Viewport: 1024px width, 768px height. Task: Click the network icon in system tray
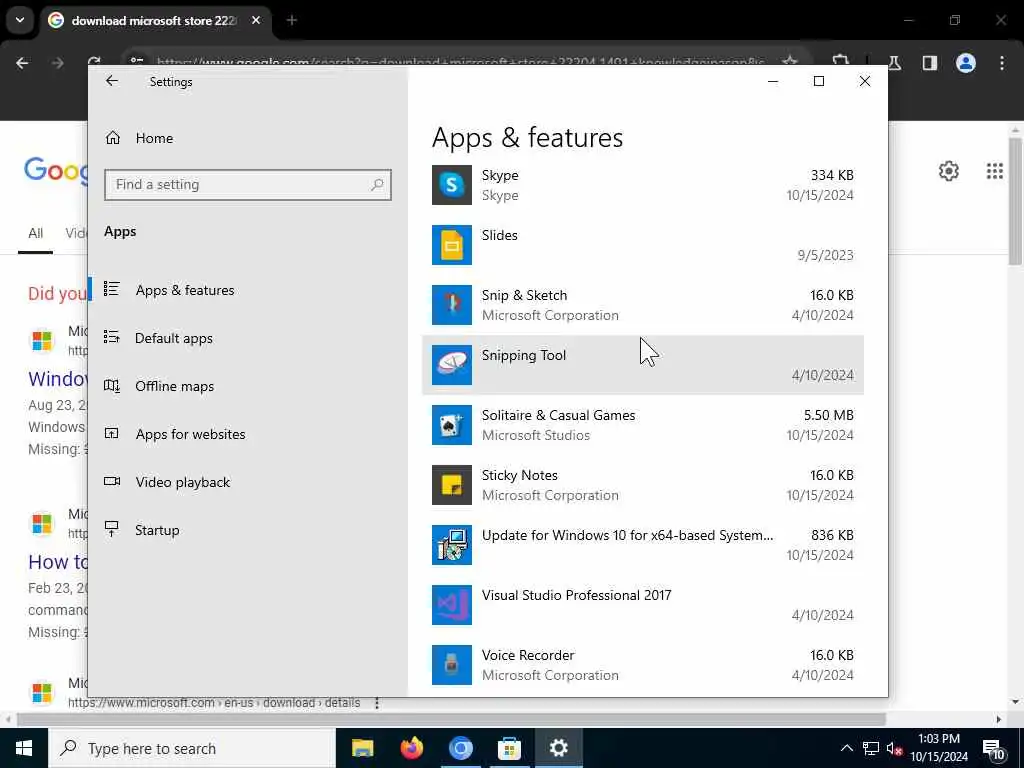pos(871,748)
